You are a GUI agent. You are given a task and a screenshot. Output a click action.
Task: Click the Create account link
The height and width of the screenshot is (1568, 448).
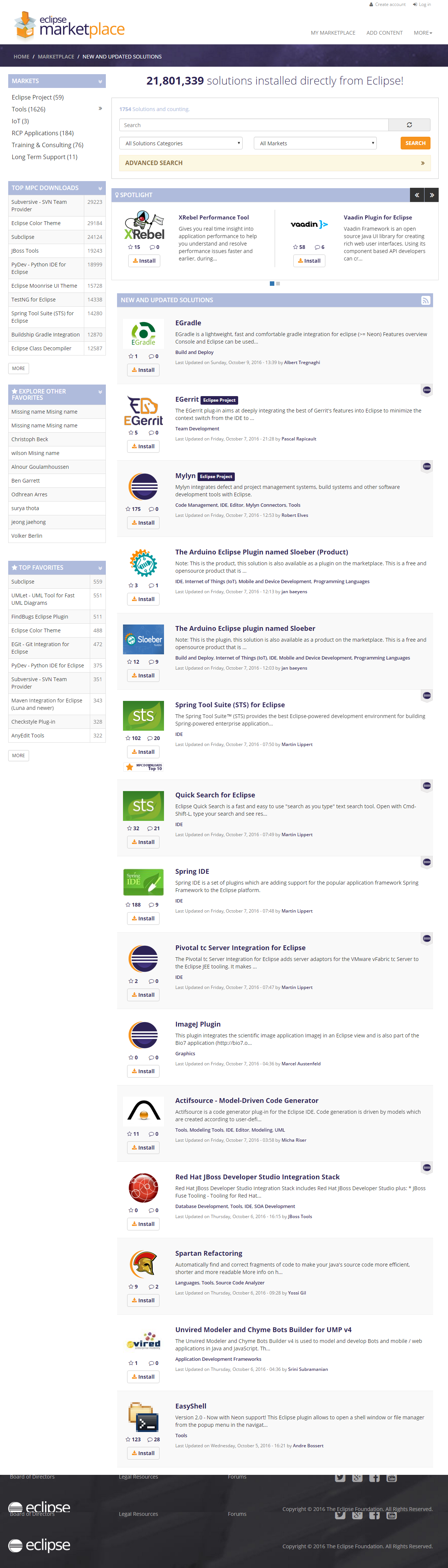(x=387, y=4)
